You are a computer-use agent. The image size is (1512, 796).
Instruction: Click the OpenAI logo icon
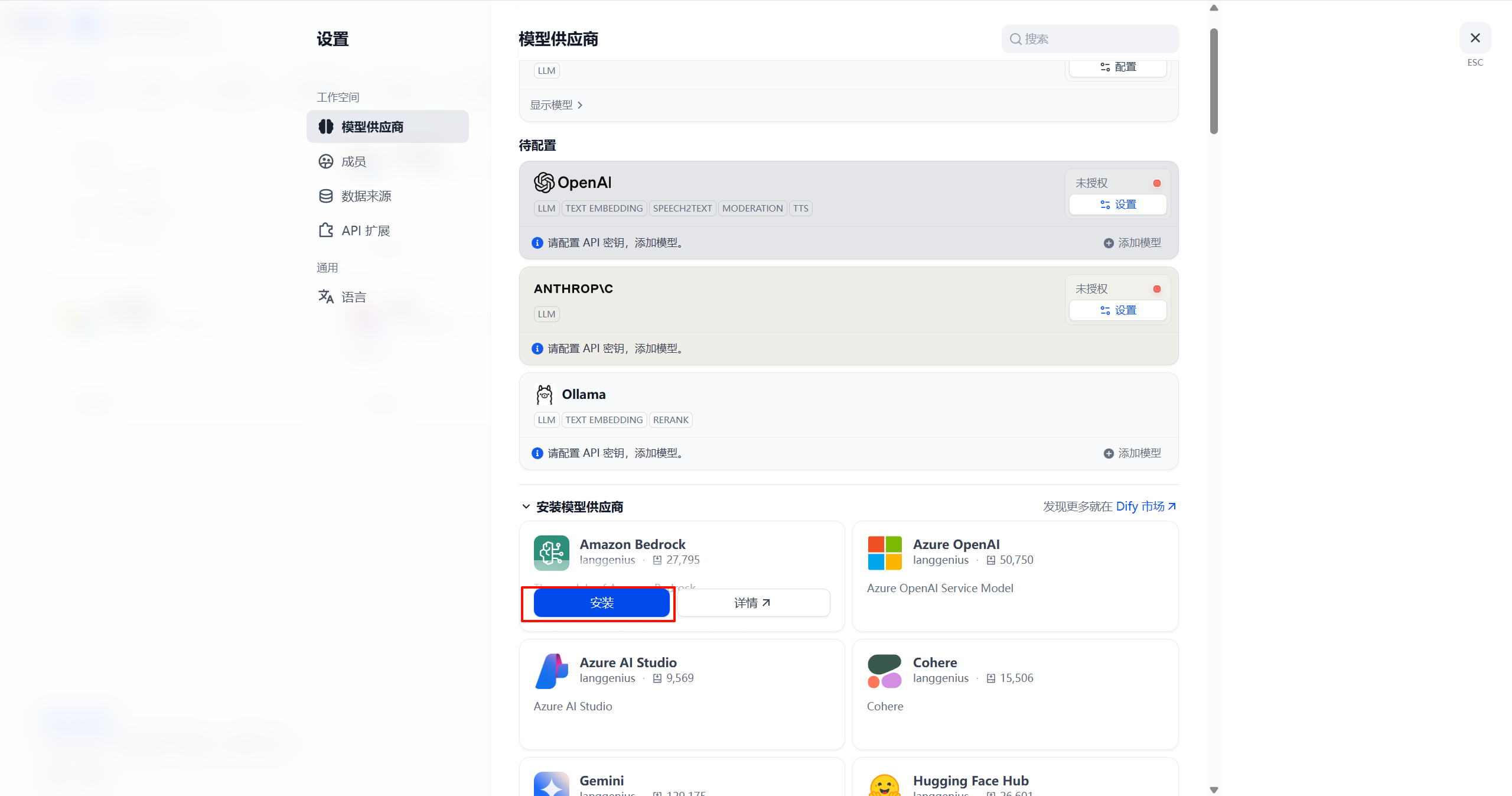point(543,183)
